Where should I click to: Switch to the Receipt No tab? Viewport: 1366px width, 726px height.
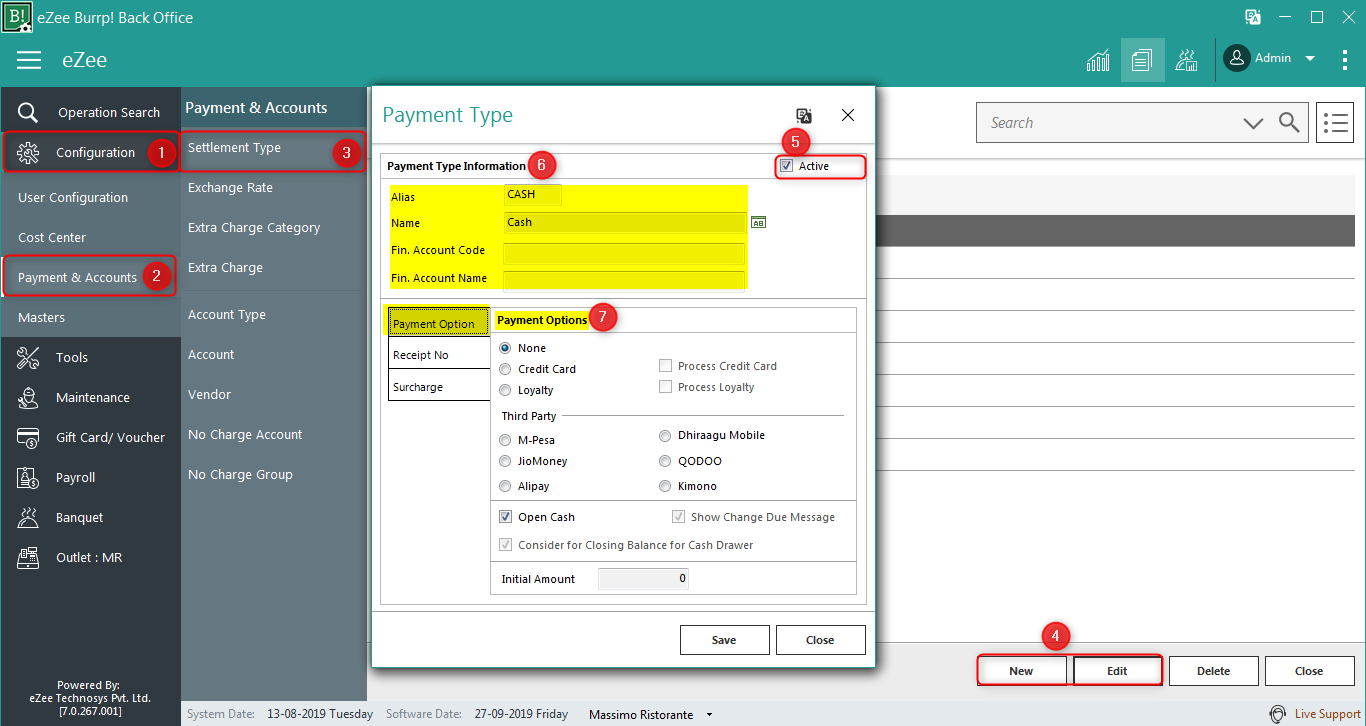tap(438, 355)
